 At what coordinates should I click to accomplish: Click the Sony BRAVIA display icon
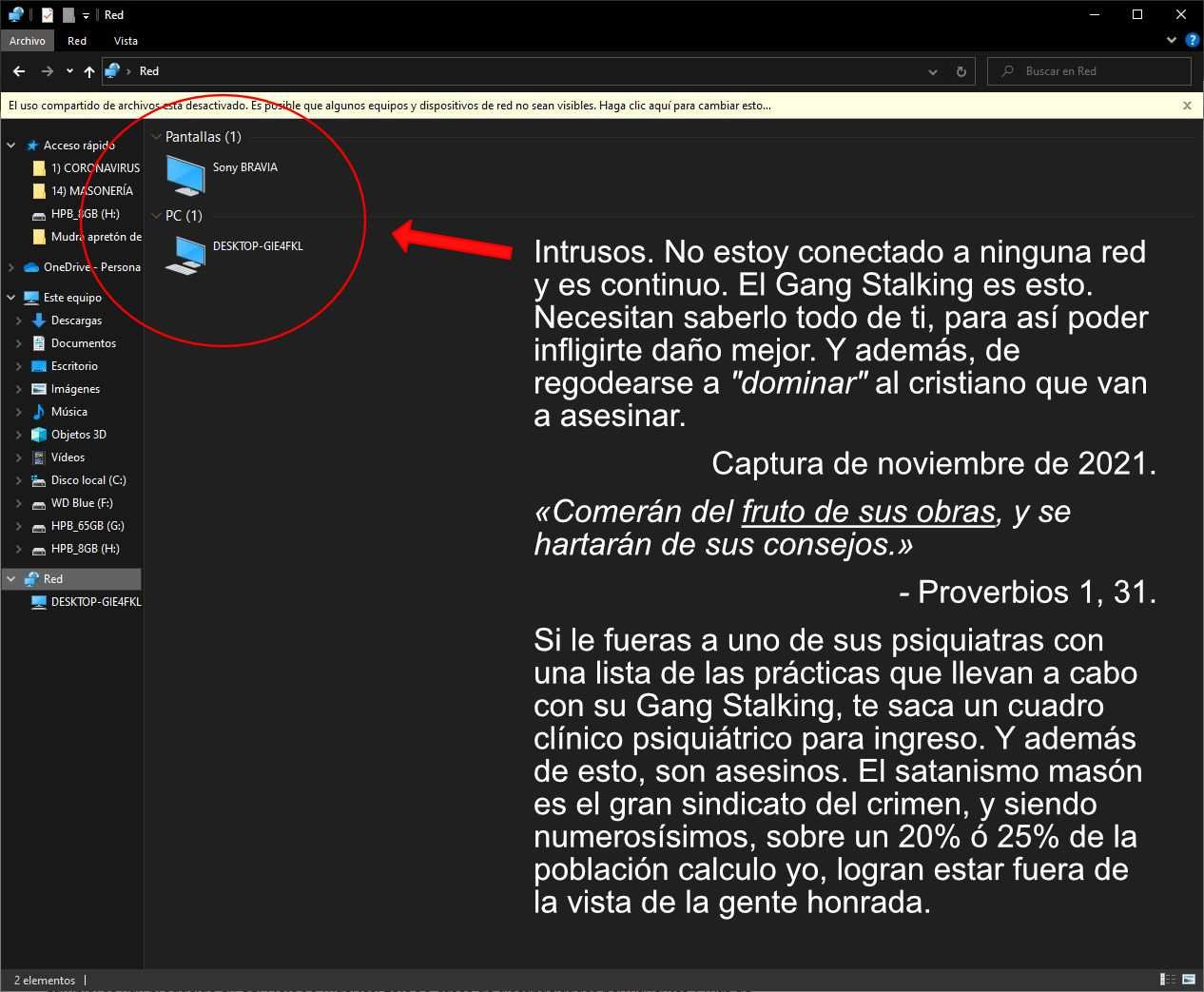click(x=185, y=175)
